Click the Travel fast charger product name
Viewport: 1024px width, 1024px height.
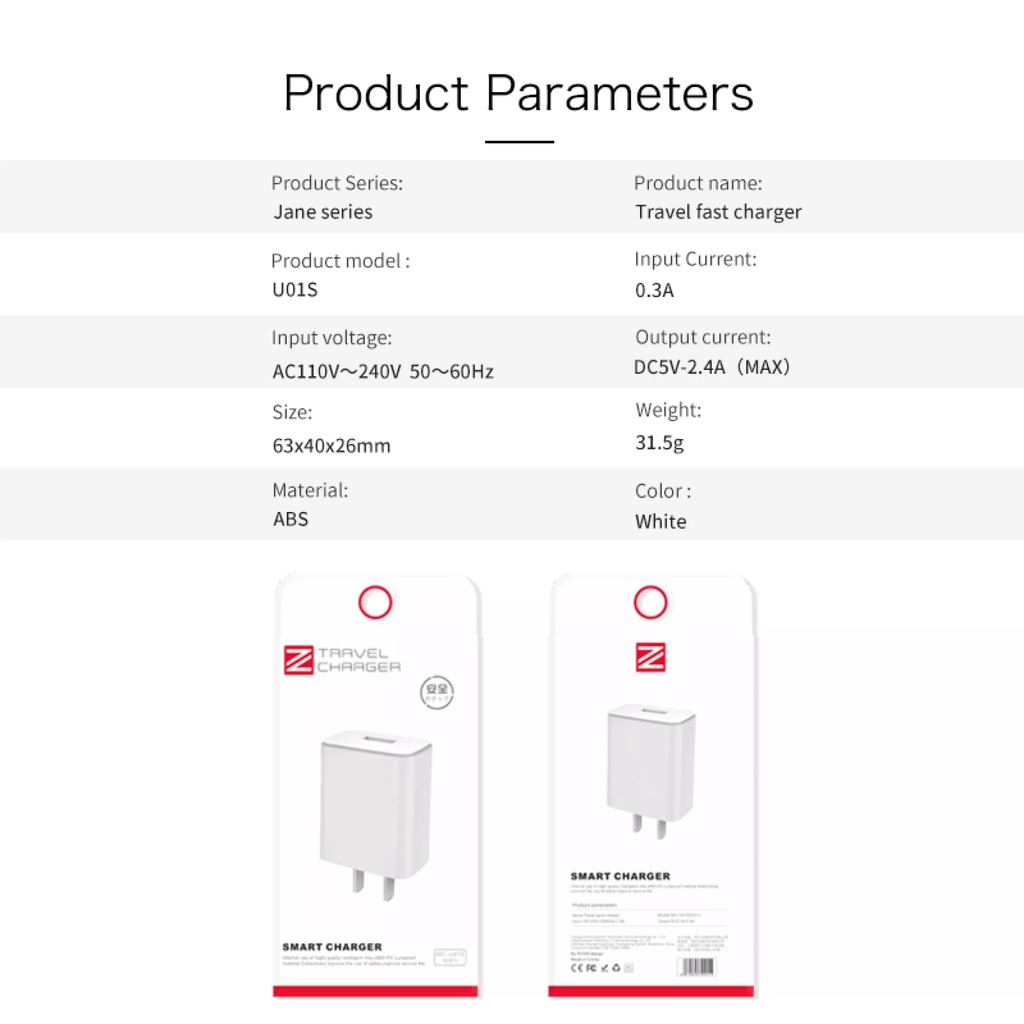point(718,212)
